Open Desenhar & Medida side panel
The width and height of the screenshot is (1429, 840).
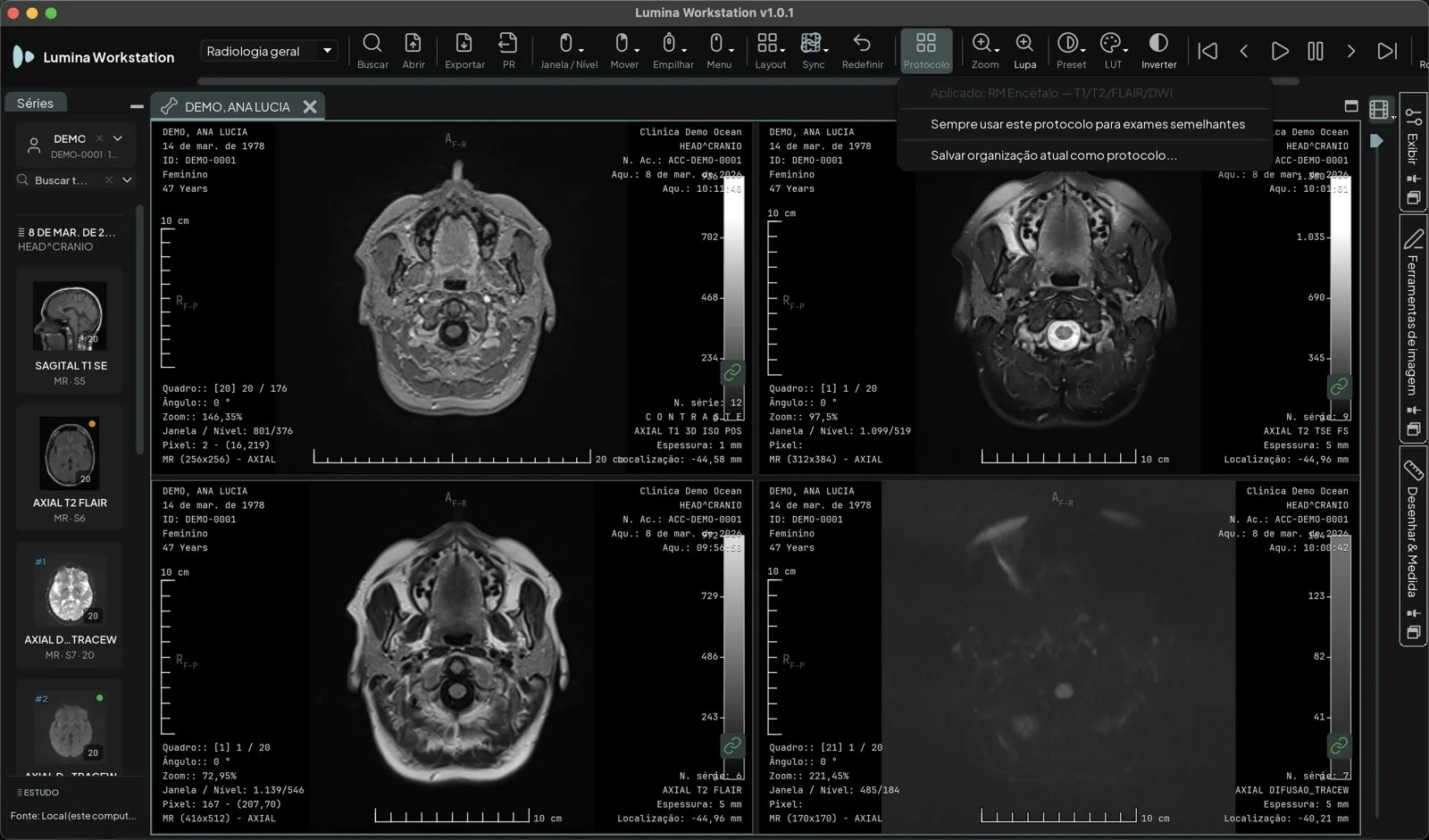click(1413, 545)
